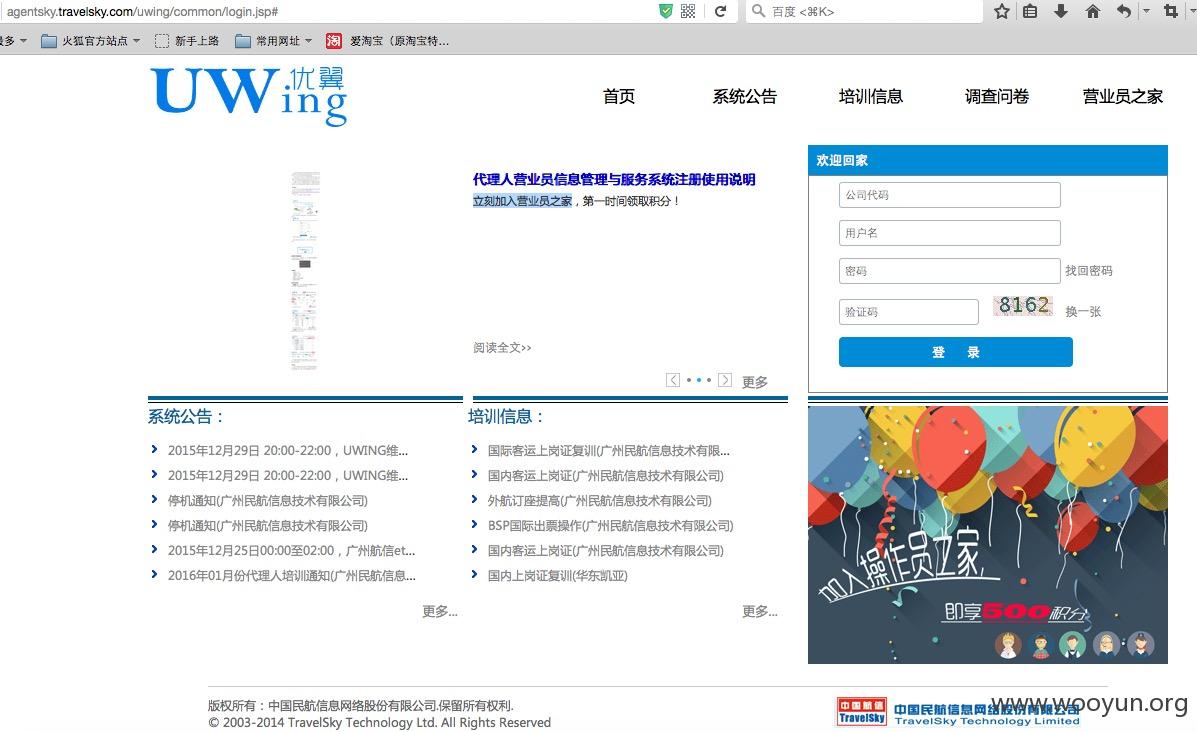The image size is (1197, 732).
Task: Open 2015年12月25日00:00至02:00 notice
Action: point(292,550)
